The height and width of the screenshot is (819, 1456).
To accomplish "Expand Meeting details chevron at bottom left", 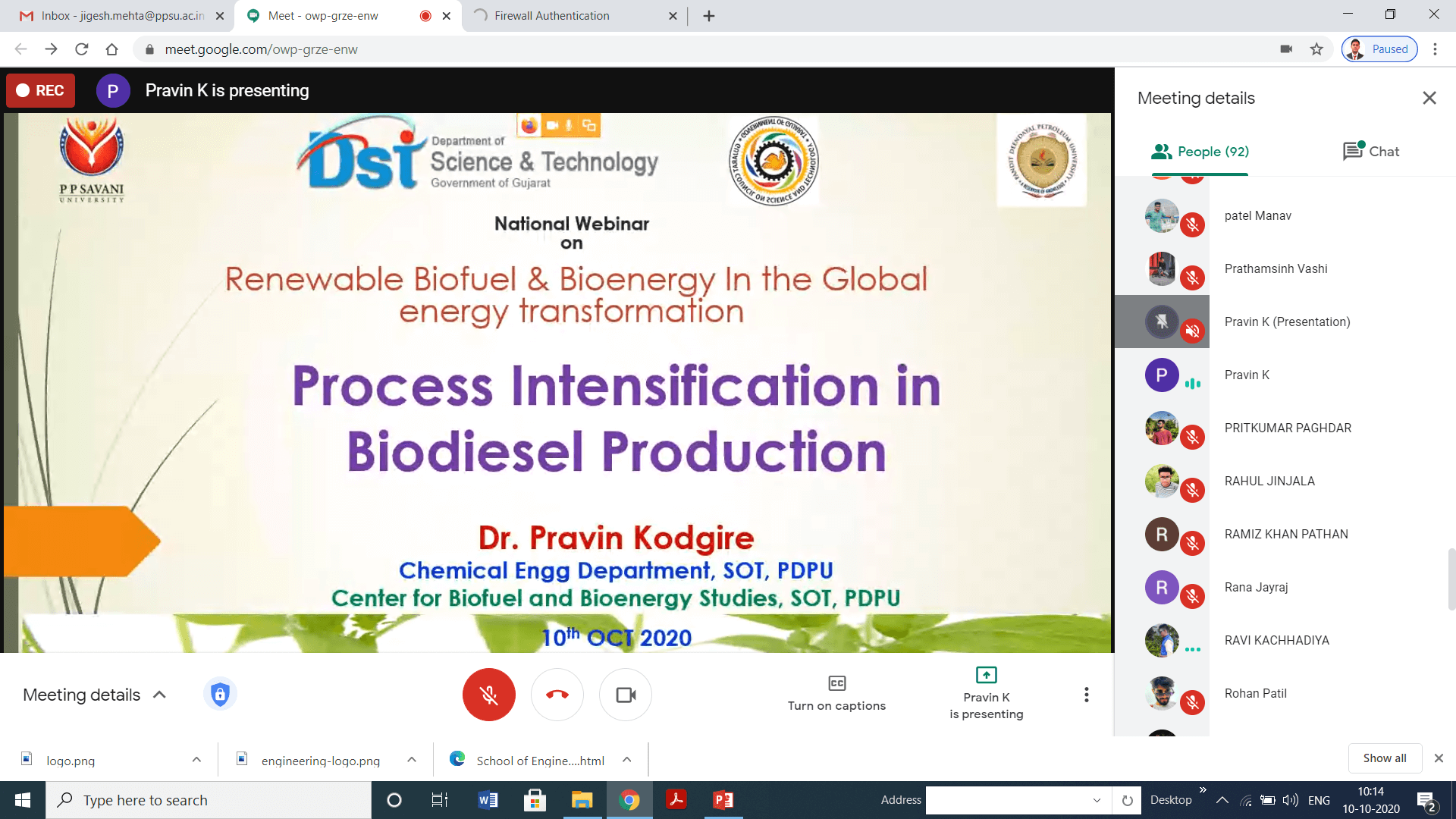I will pyautogui.click(x=159, y=695).
